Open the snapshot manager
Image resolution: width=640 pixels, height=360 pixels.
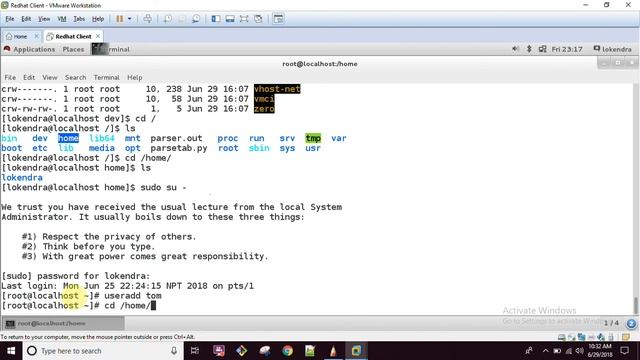coord(196,19)
